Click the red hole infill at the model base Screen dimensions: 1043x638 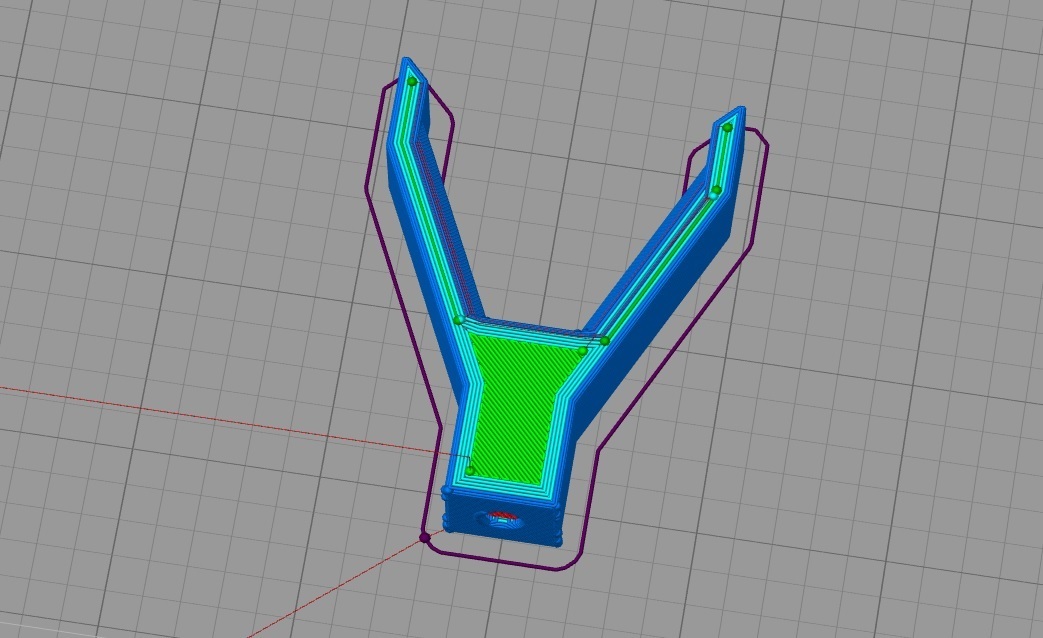(500, 516)
